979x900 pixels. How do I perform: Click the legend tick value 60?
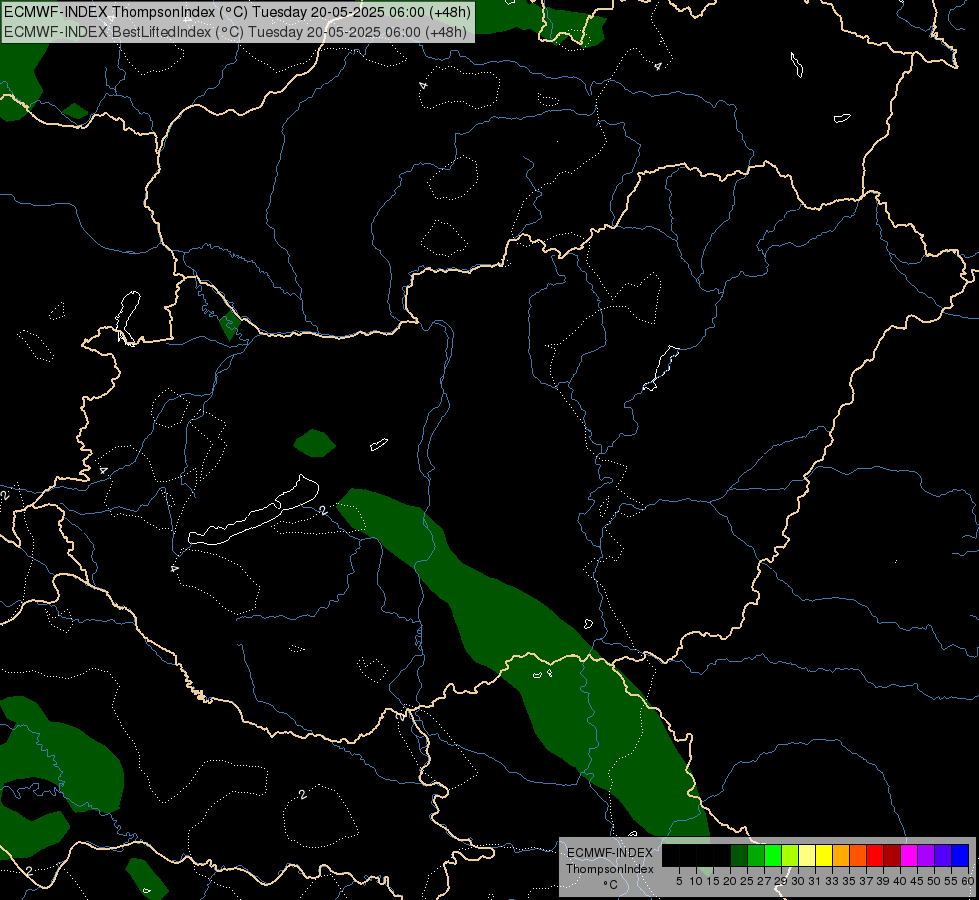[x=967, y=881]
